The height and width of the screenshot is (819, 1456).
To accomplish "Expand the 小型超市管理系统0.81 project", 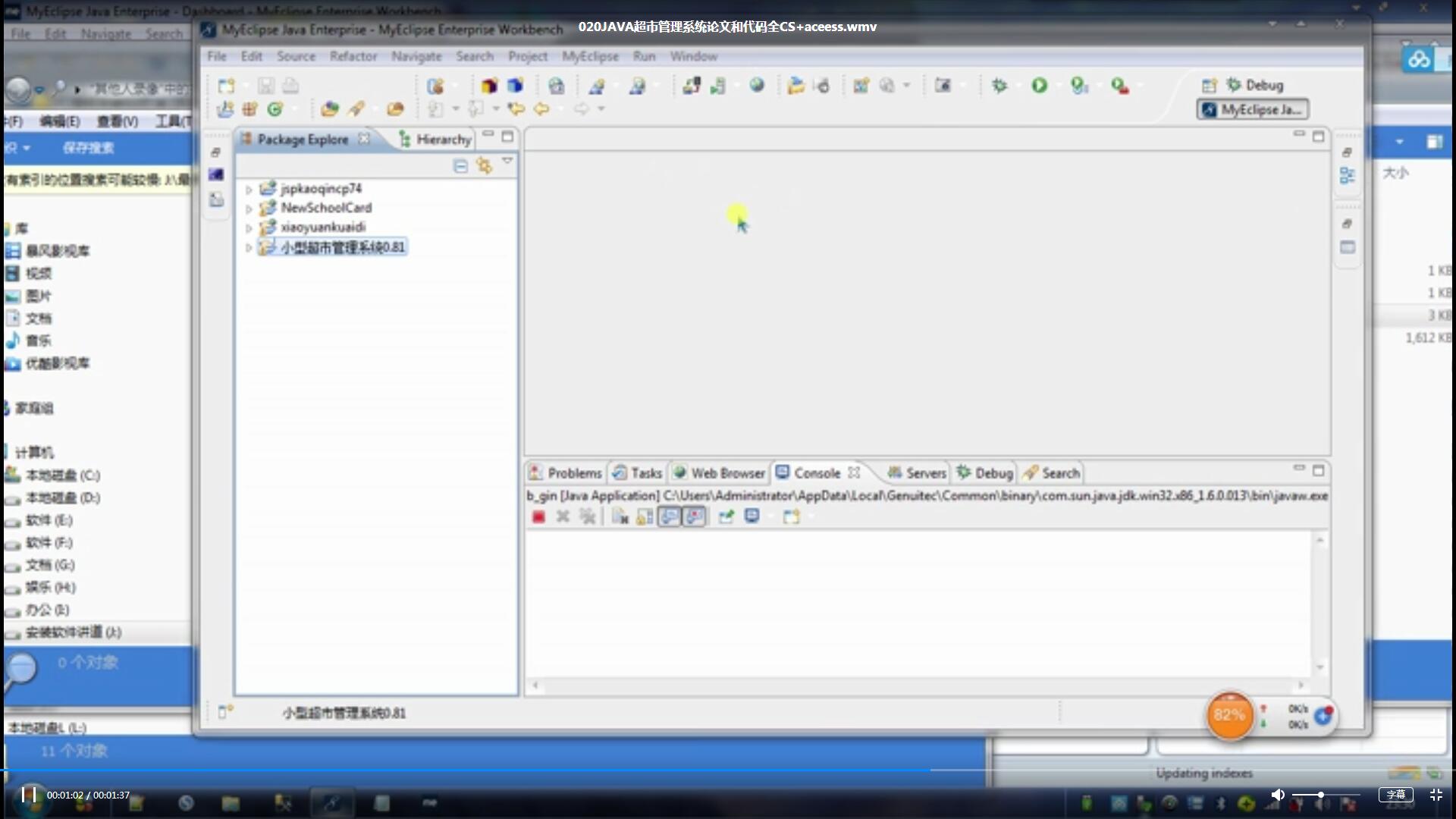I will (249, 248).
